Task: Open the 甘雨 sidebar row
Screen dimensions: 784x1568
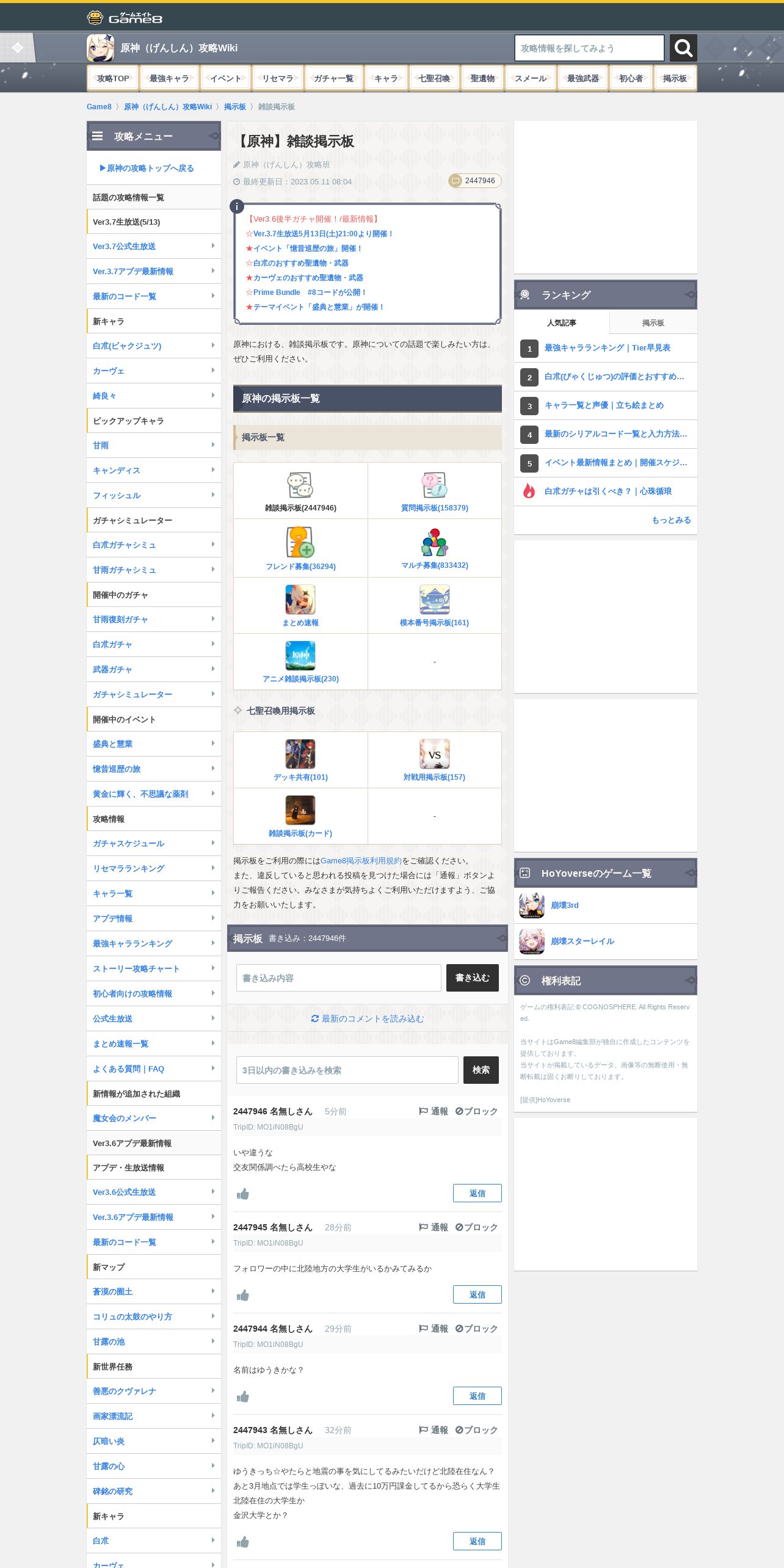Action: pos(154,445)
